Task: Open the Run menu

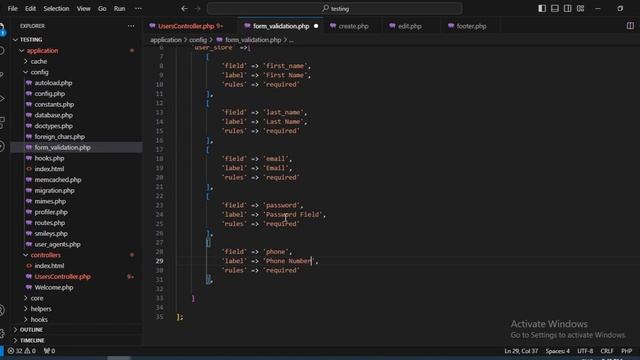Action: coord(120,8)
